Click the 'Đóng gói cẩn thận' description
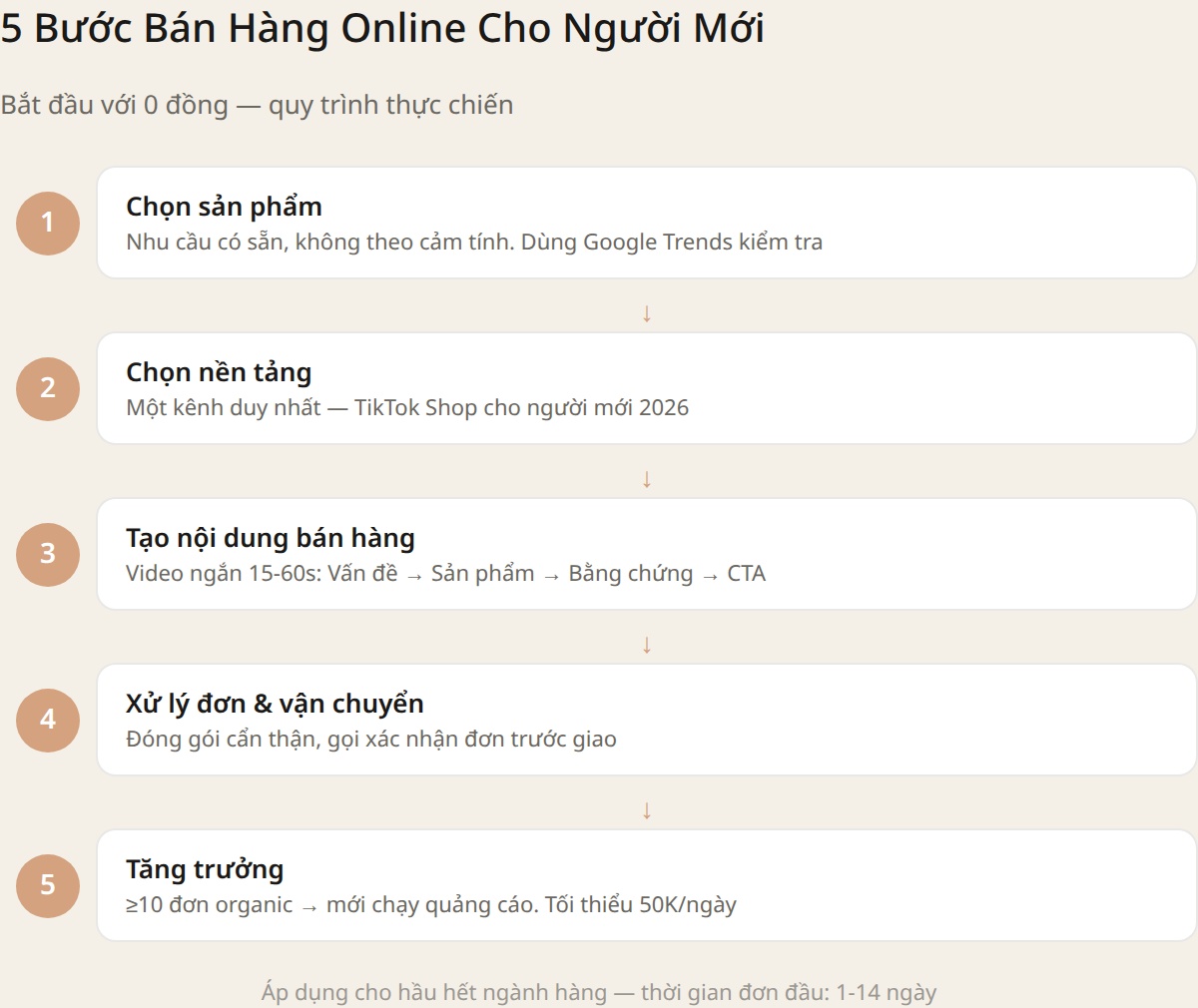1198x1008 pixels. [371, 739]
